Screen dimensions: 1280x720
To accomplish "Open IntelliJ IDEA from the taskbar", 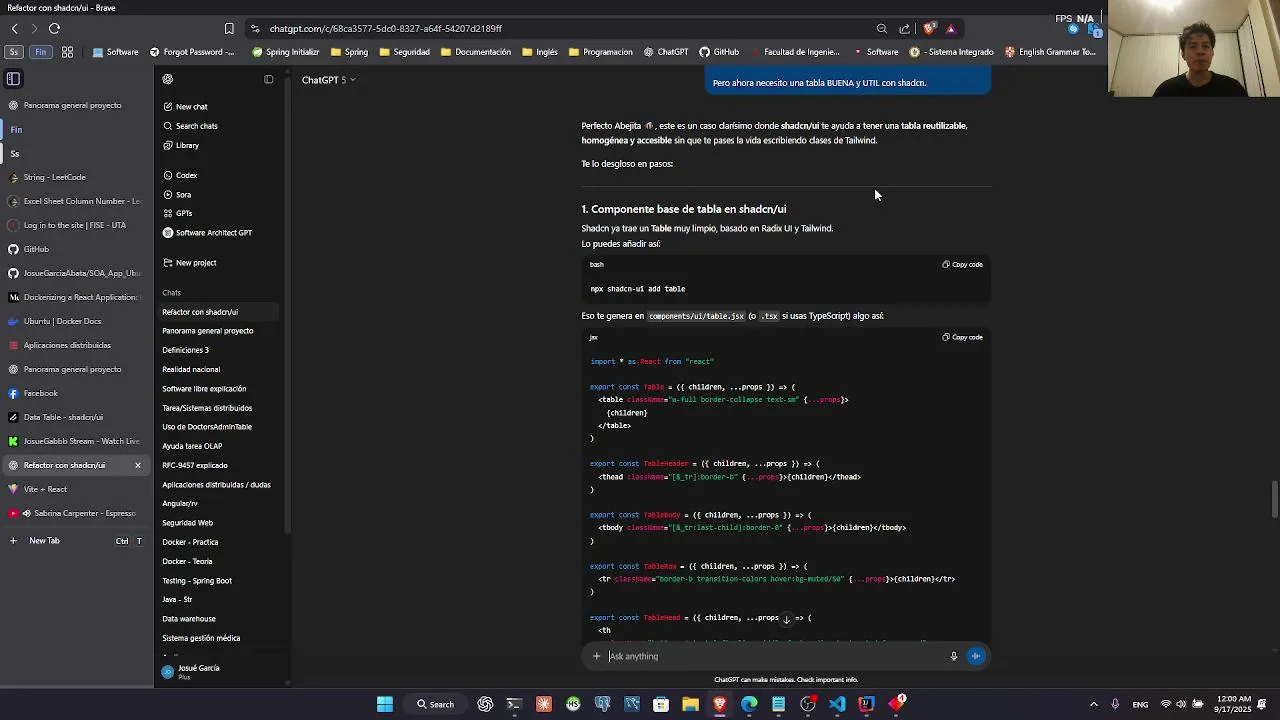I will pyautogui.click(x=866, y=705).
